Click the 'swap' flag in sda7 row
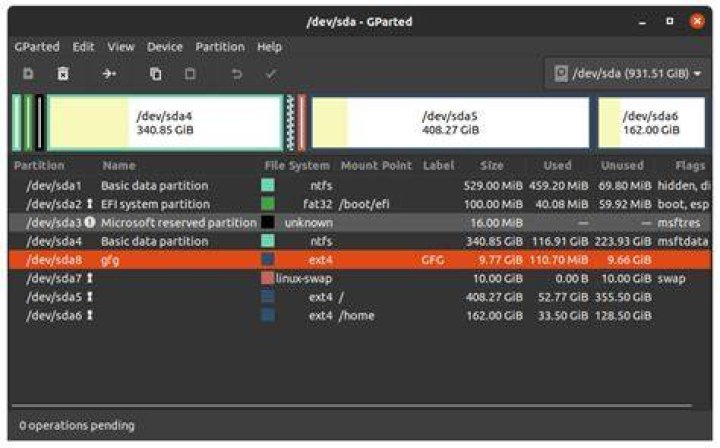The width and height of the screenshot is (720, 448). (671, 279)
